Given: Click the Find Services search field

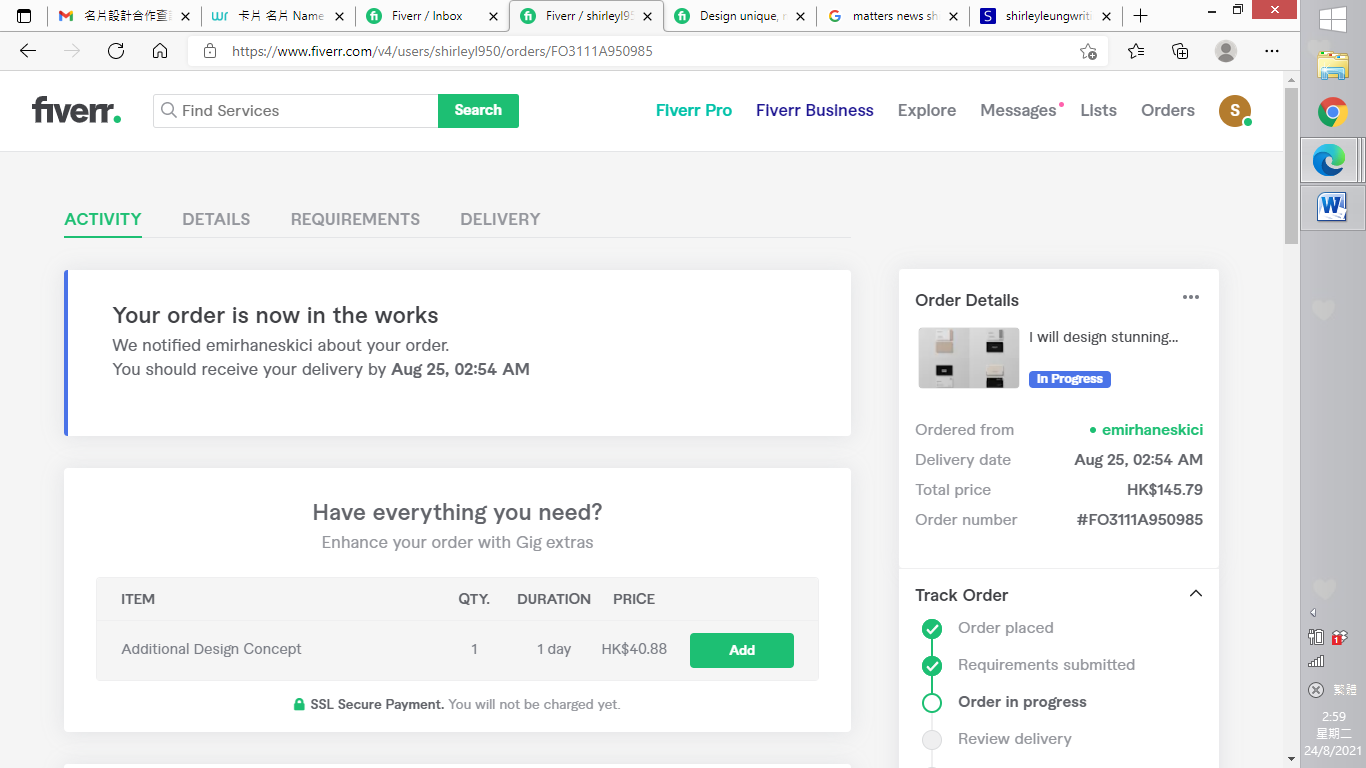Looking at the screenshot, I should [296, 111].
